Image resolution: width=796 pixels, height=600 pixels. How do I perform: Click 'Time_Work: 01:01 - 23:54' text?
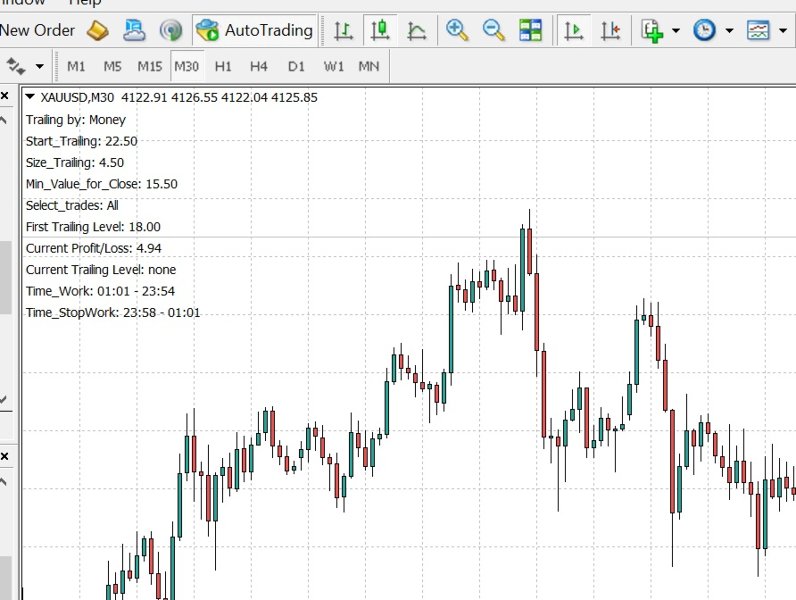coord(100,291)
